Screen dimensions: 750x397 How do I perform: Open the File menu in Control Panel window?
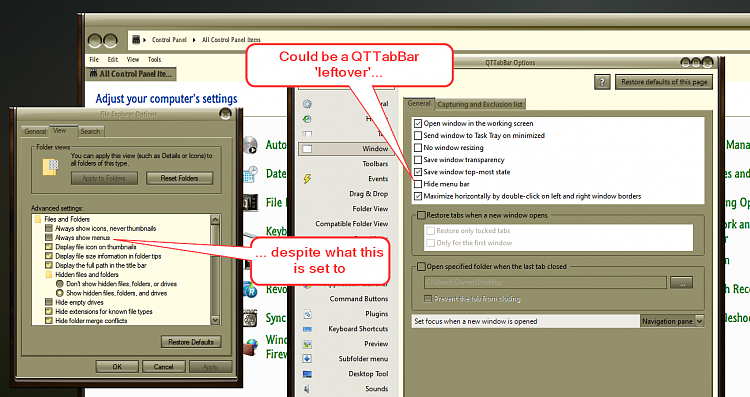pyautogui.click(x=94, y=60)
